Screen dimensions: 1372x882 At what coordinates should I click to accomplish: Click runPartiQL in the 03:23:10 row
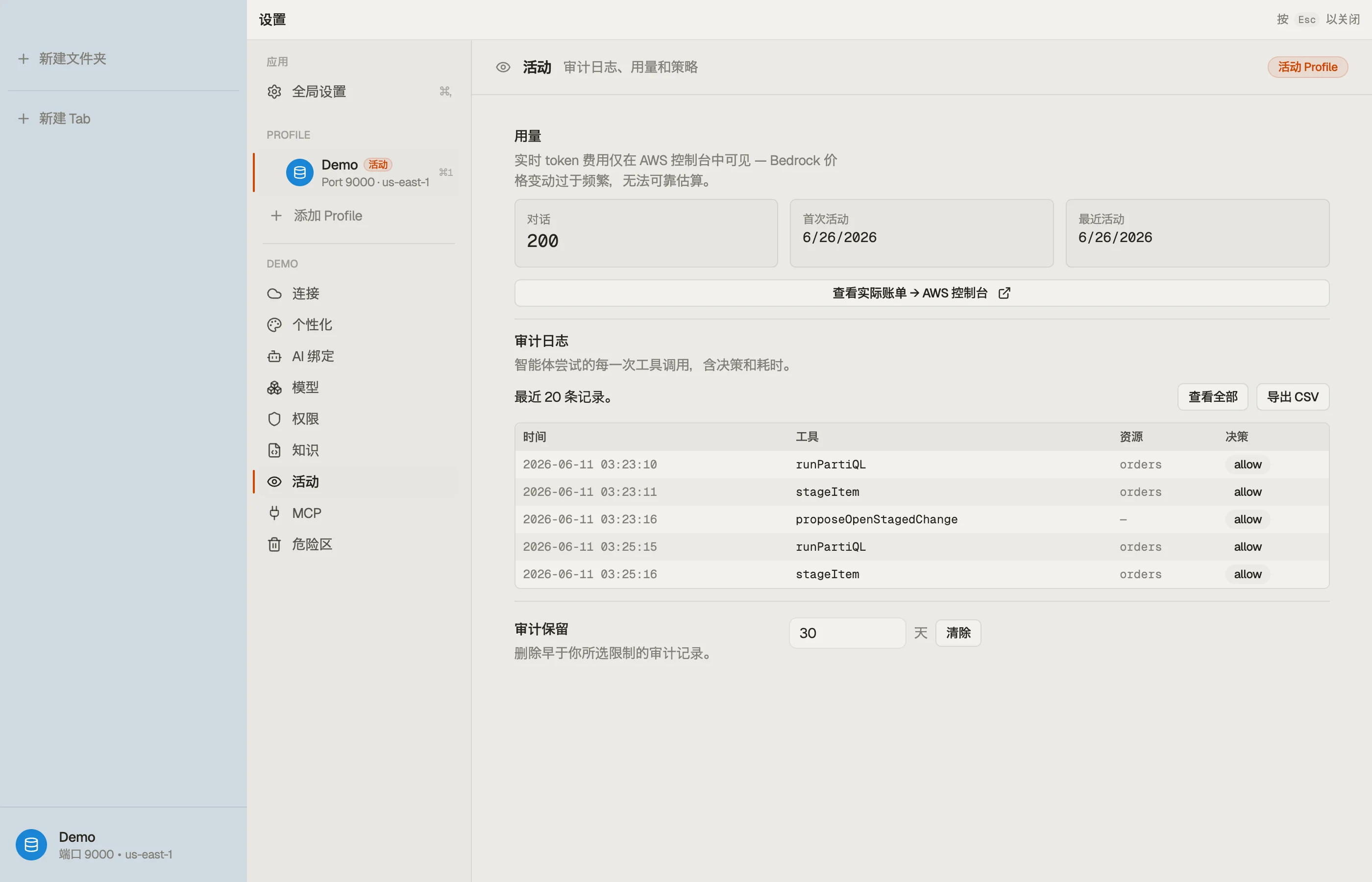pos(830,465)
